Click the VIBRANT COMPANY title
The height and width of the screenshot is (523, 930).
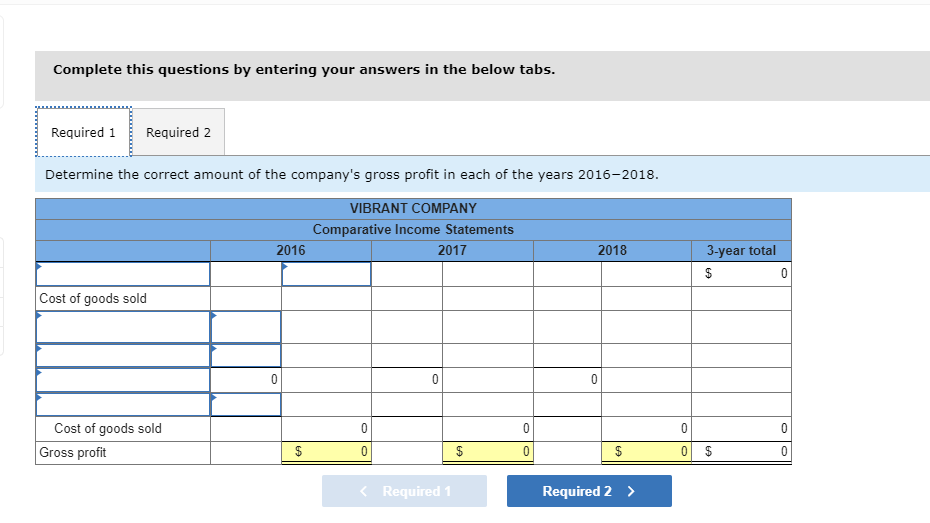tap(413, 209)
